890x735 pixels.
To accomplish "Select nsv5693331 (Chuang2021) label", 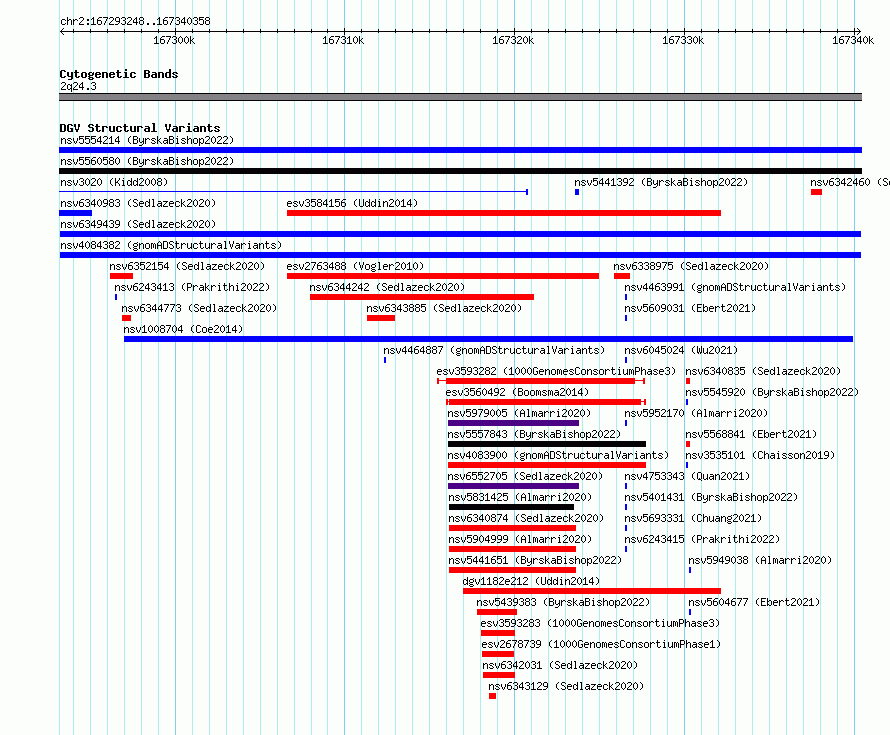I will (x=694, y=518).
